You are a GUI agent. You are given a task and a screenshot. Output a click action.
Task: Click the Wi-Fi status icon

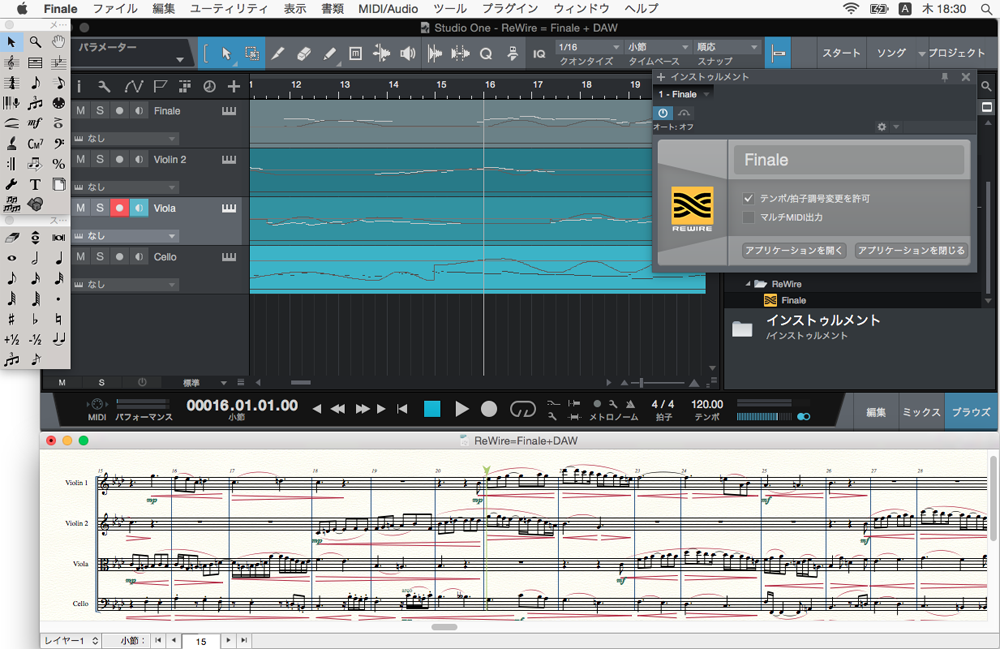click(851, 9)
